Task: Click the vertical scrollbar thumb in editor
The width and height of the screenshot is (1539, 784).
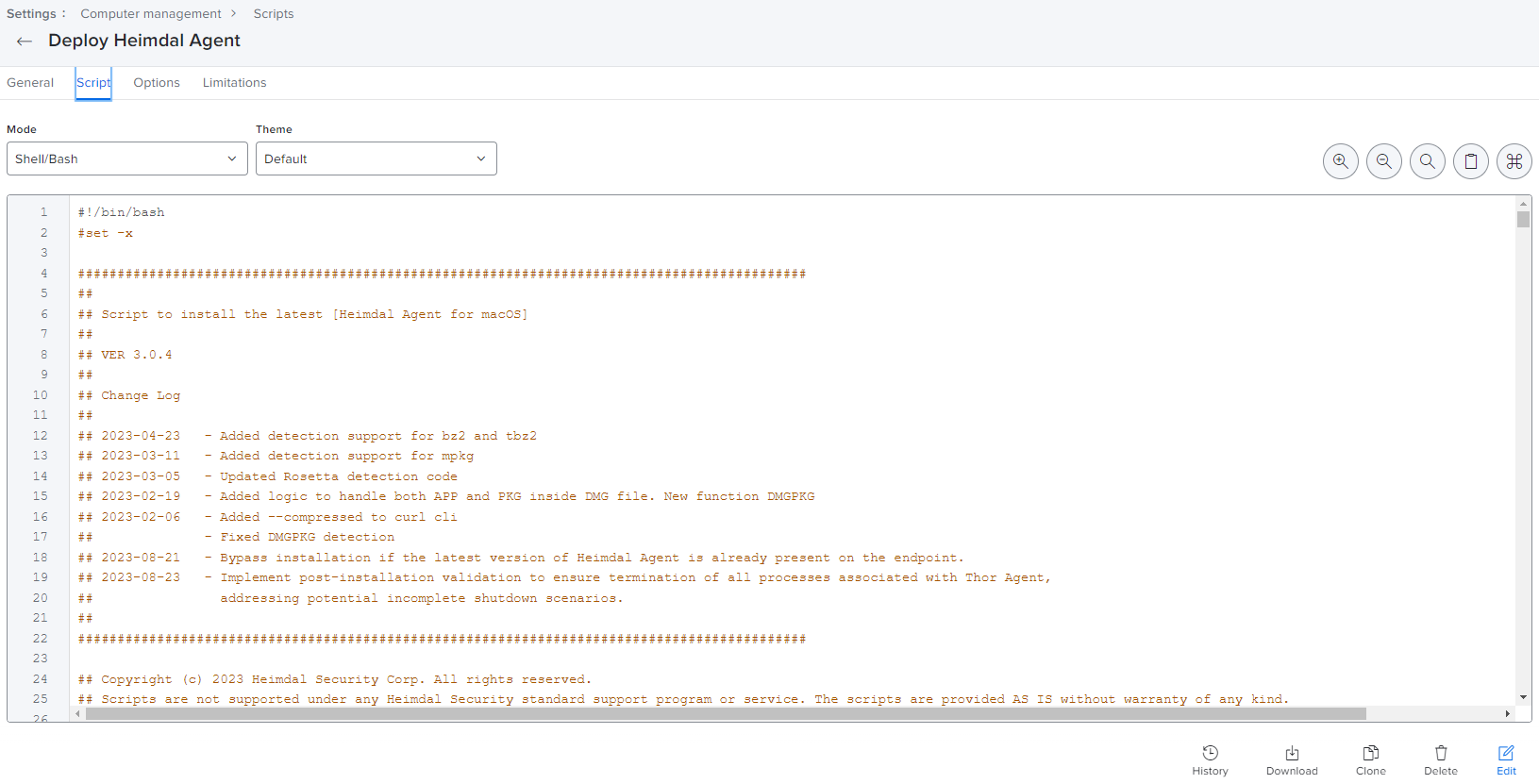Action: (1523, 219)
